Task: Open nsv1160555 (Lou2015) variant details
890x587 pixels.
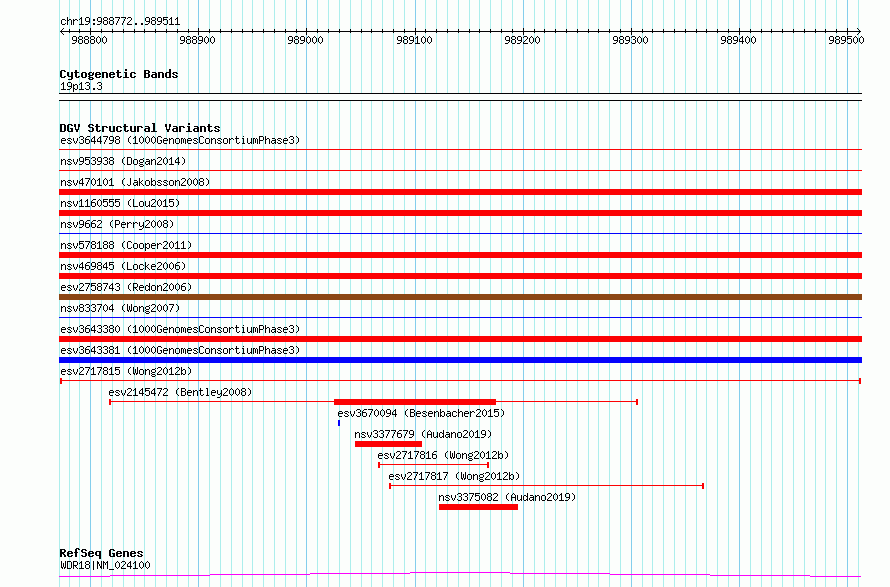Action: coord(120,203)
